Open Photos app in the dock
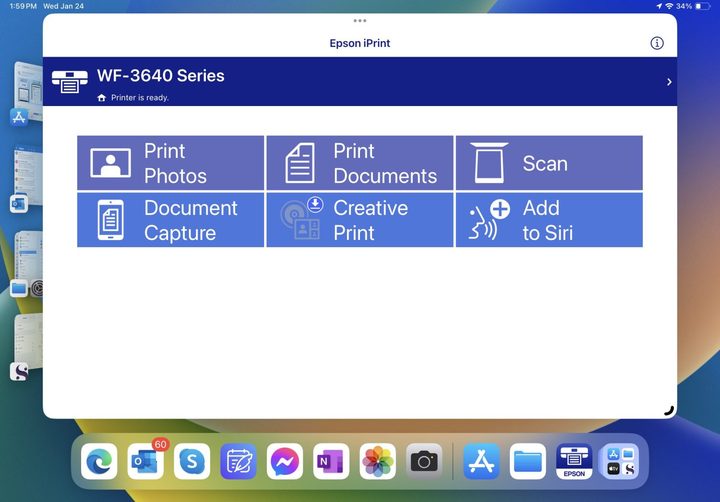 point(377,461)
